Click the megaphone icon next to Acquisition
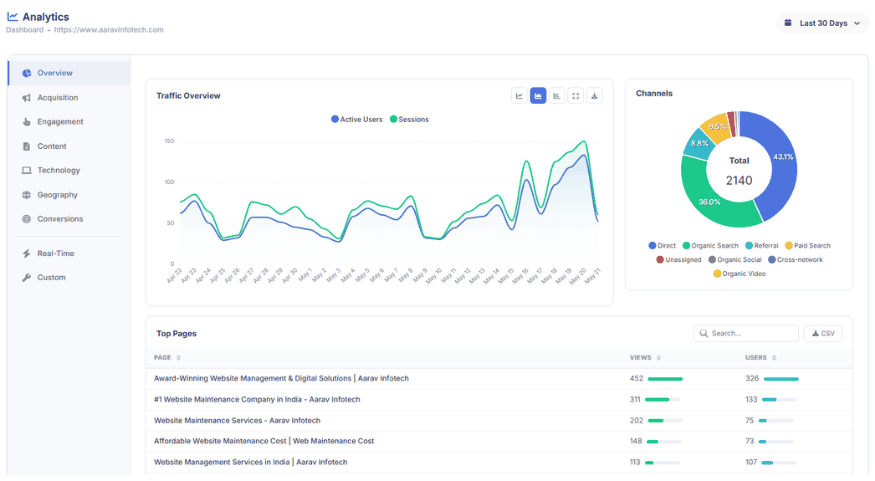 click(26, 98)
